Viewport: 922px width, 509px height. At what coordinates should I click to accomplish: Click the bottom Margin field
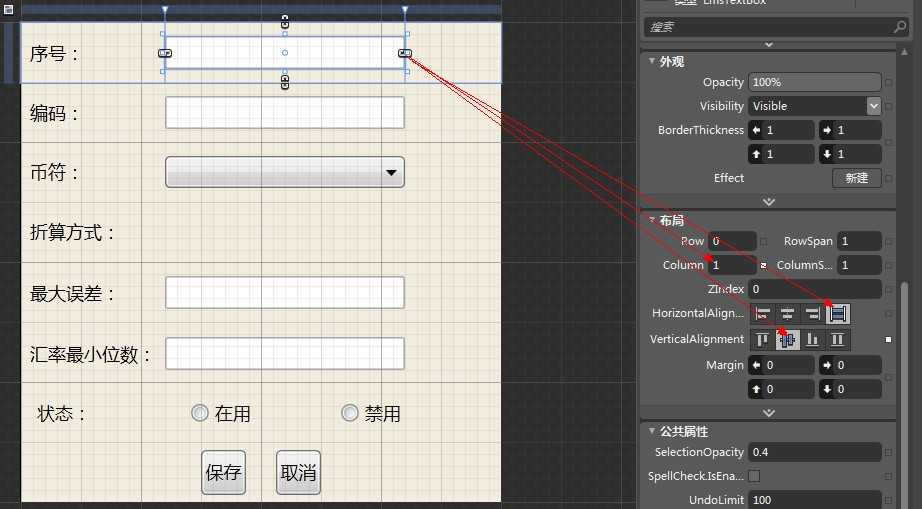tap(850, 389)
